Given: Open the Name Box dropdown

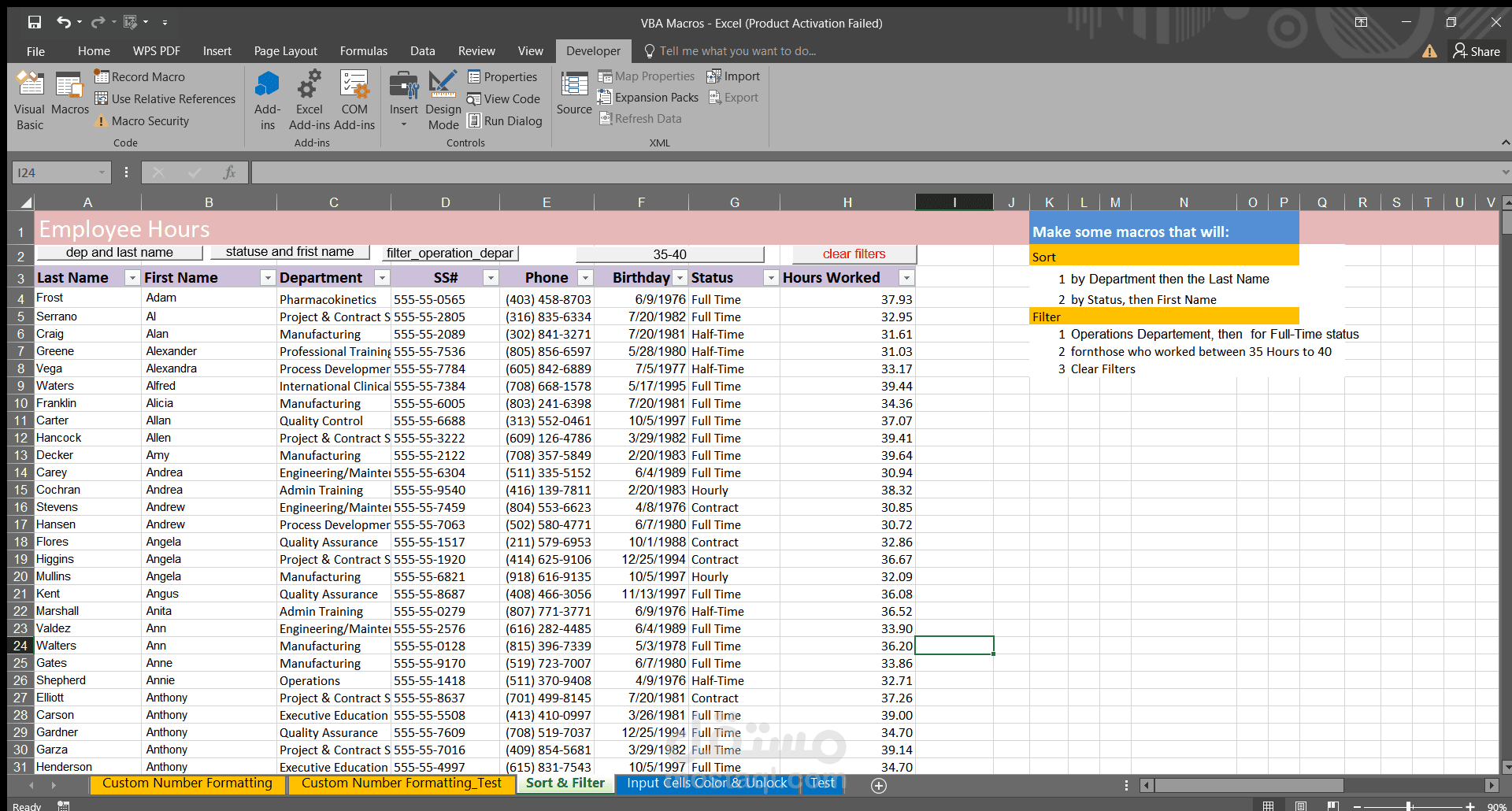Looking at the screenshot, I should pos(102,172).
